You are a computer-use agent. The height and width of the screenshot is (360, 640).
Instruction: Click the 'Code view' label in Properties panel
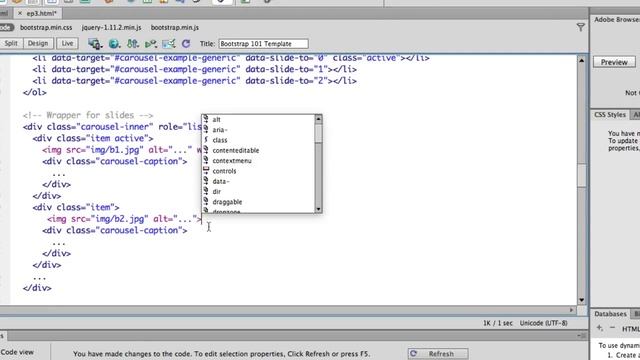tap(17, 352)
